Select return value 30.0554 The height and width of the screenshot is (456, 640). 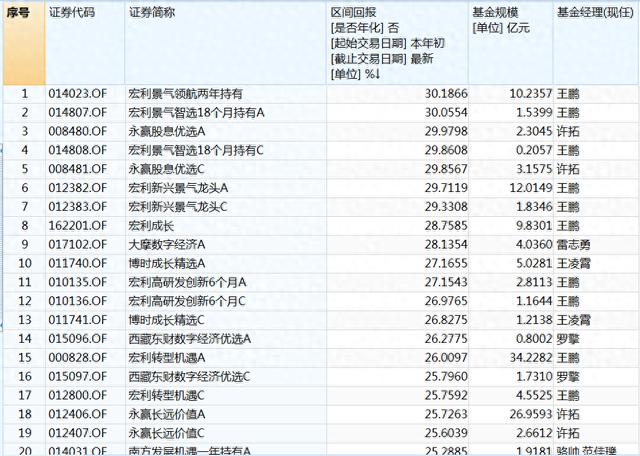click(446, 113)
